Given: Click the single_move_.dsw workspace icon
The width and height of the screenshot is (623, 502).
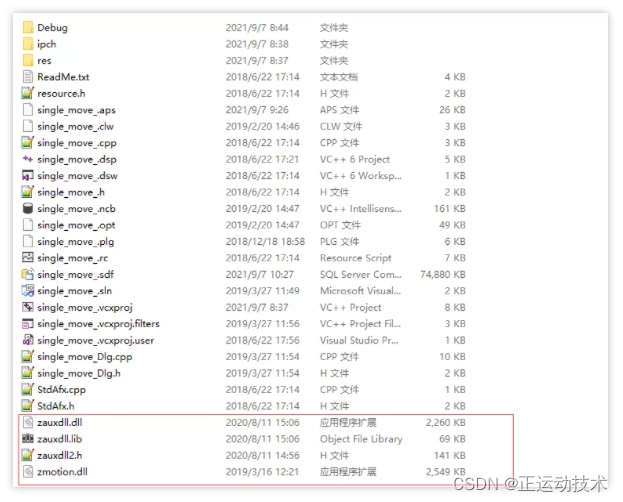Looking at the screenshot, I should pos(28,175).
